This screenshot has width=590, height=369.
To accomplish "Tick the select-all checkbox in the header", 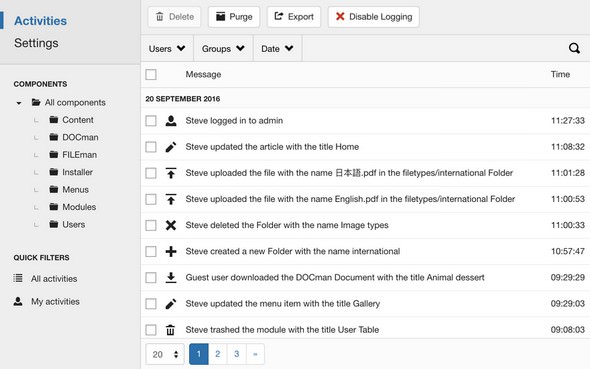I will pyautogui.click(x=151, y=74).
